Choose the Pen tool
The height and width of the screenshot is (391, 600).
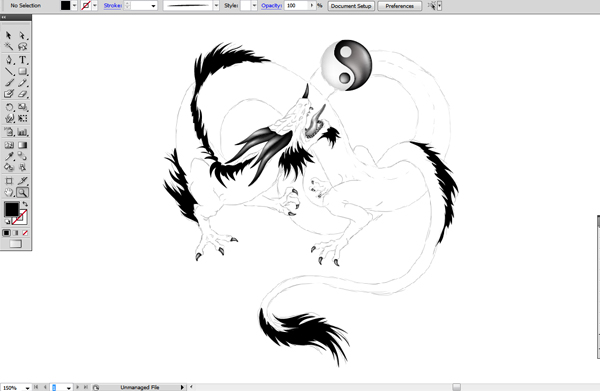pyautogui.click(x=8, y=60)
